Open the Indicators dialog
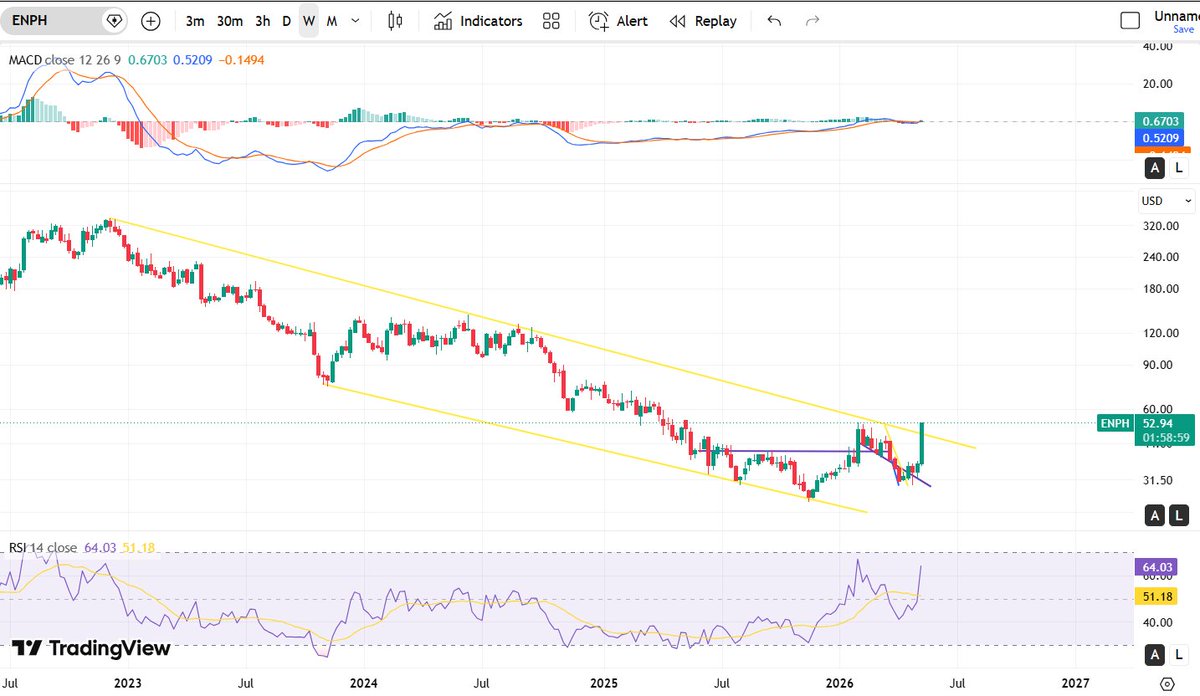 (478, 21)
